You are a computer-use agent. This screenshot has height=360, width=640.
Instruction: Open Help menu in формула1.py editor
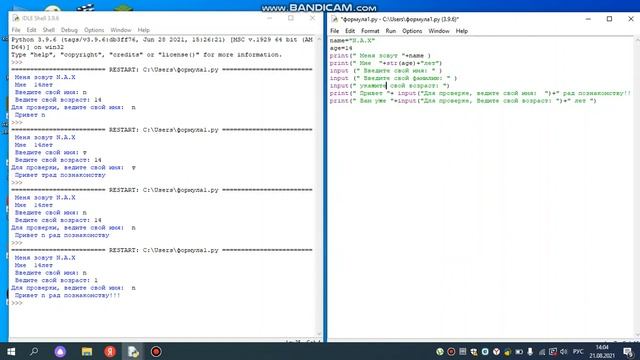[462, 31]
